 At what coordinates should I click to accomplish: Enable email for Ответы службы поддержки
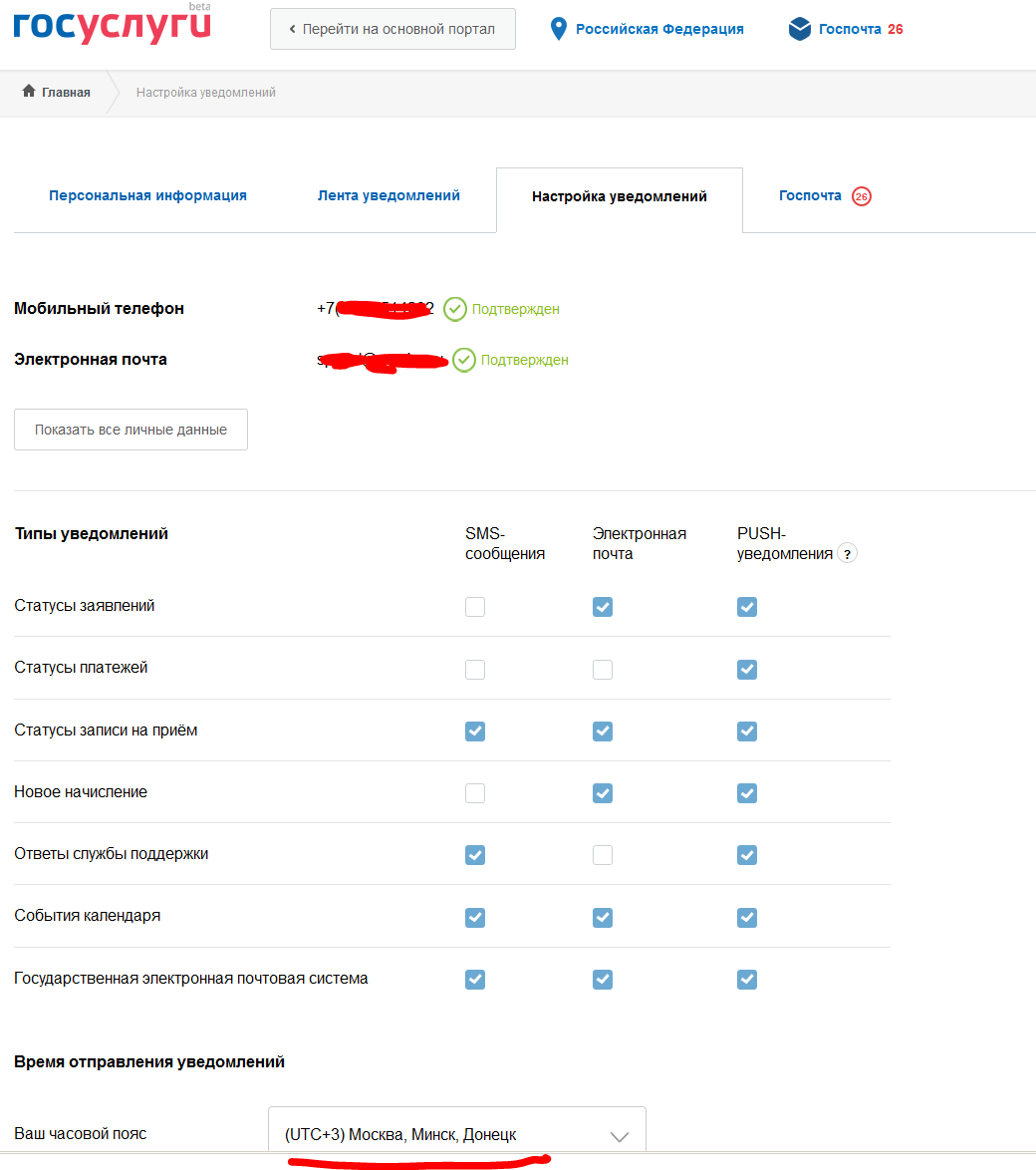pyautogui.click(x=603, y=855)
